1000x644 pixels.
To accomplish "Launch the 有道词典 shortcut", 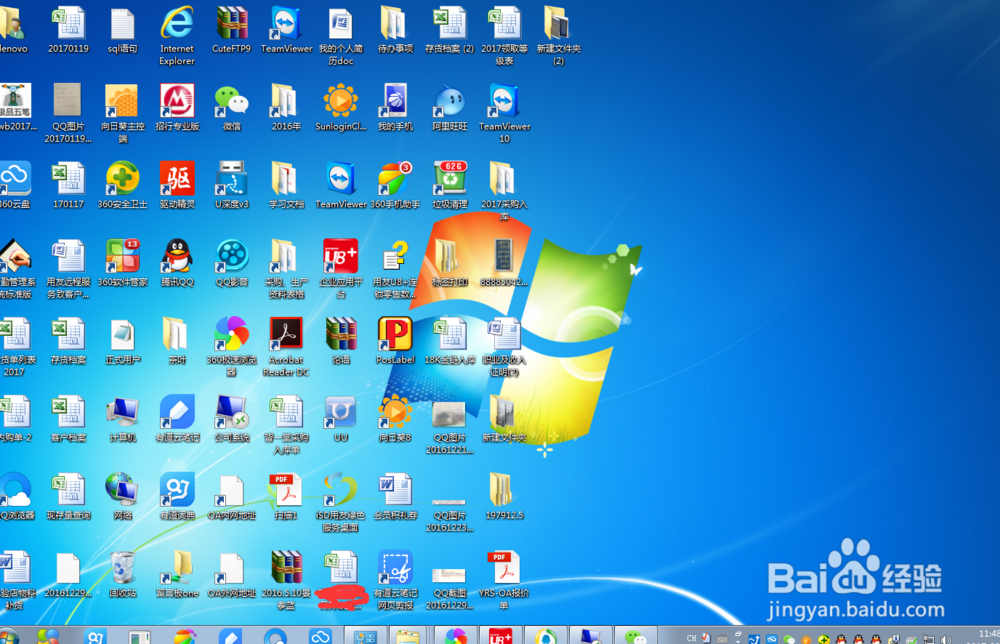I will pos(177,497).
